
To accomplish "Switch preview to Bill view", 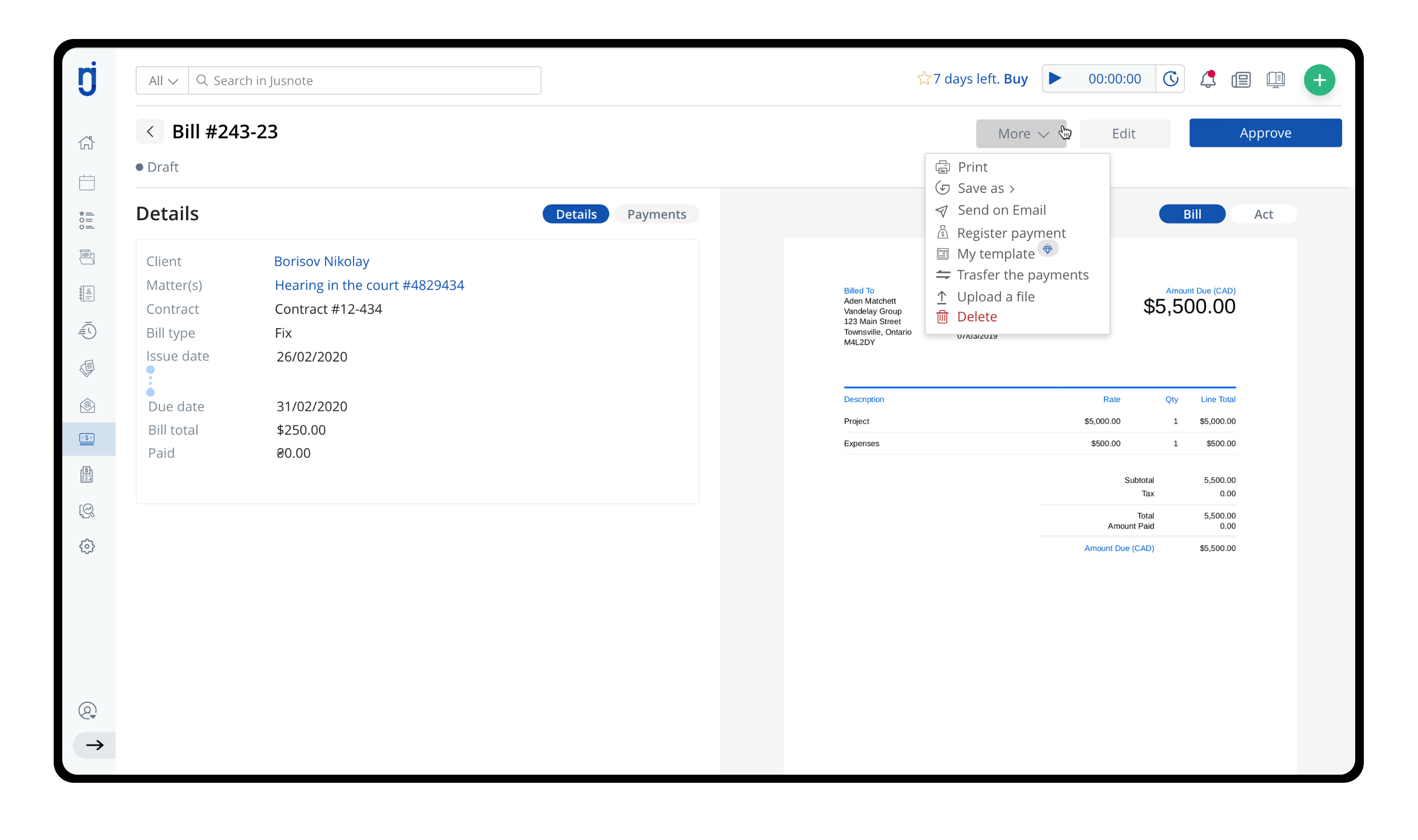I will (x=1192, y=214).
